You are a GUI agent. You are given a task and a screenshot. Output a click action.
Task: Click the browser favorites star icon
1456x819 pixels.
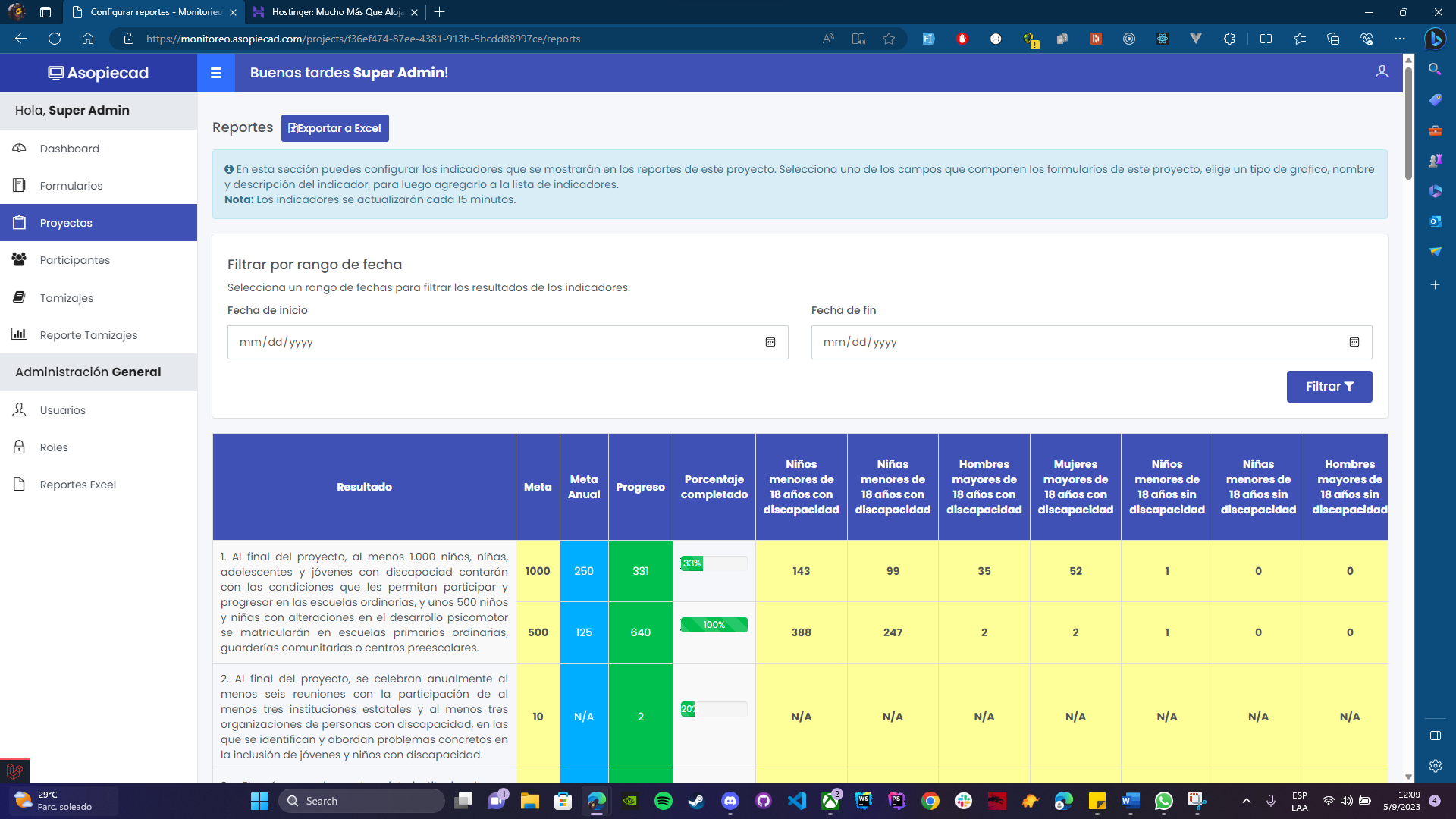click(889, 39)
